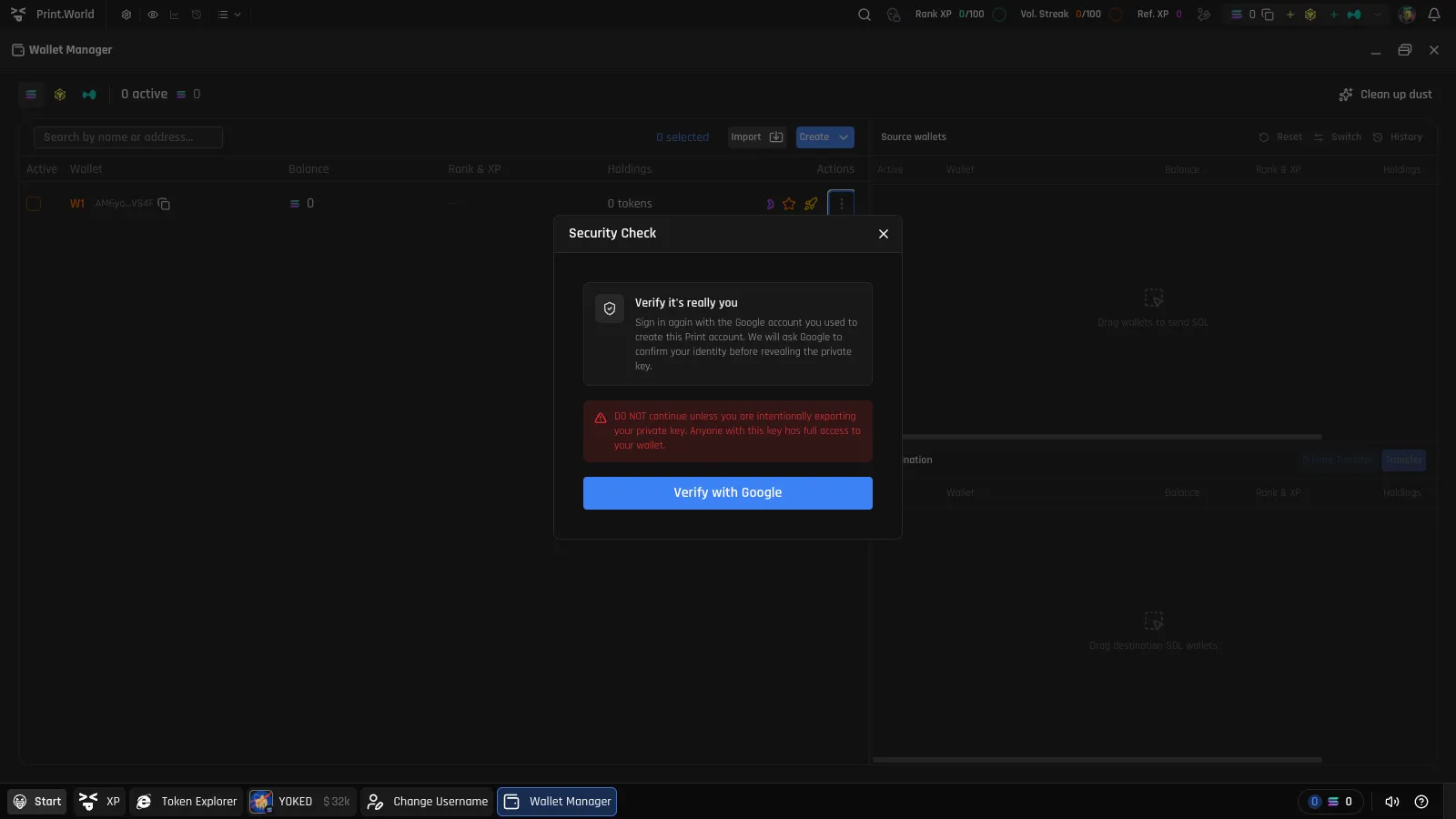Tick the Active checkbox for wallet W1

[x=34, y=204]
